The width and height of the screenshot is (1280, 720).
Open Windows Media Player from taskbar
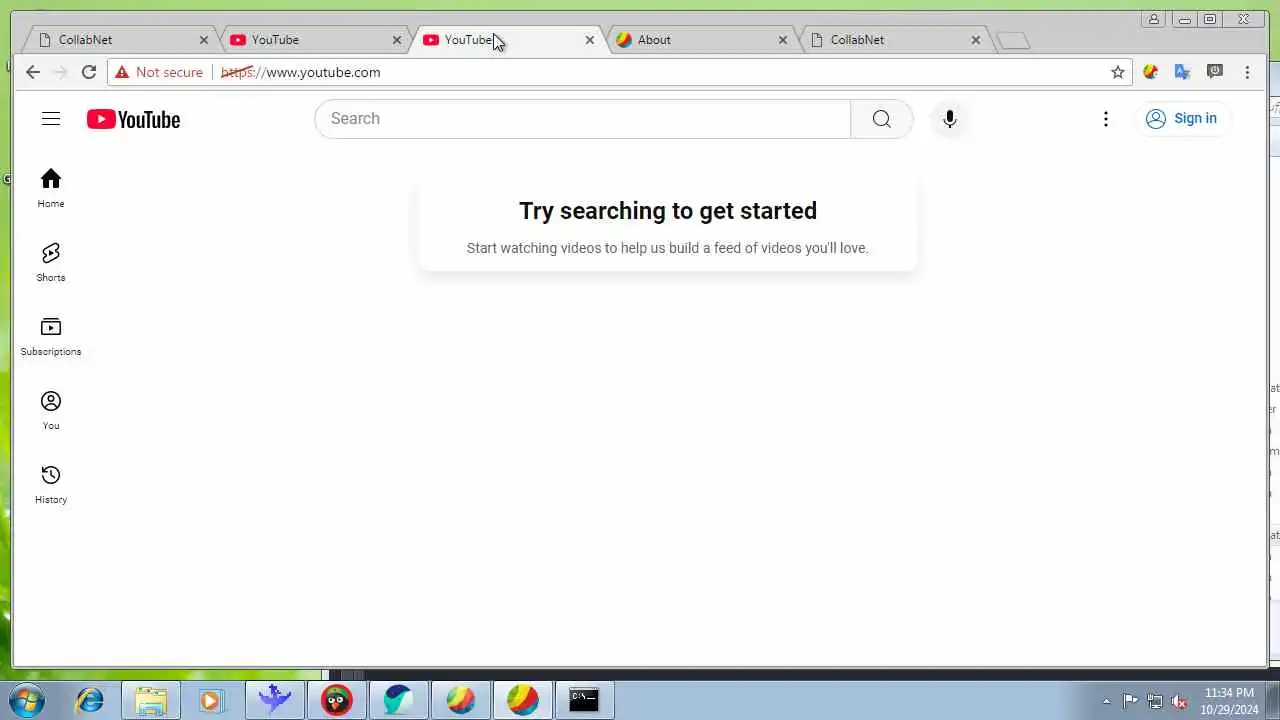click(x=212, y=700)
